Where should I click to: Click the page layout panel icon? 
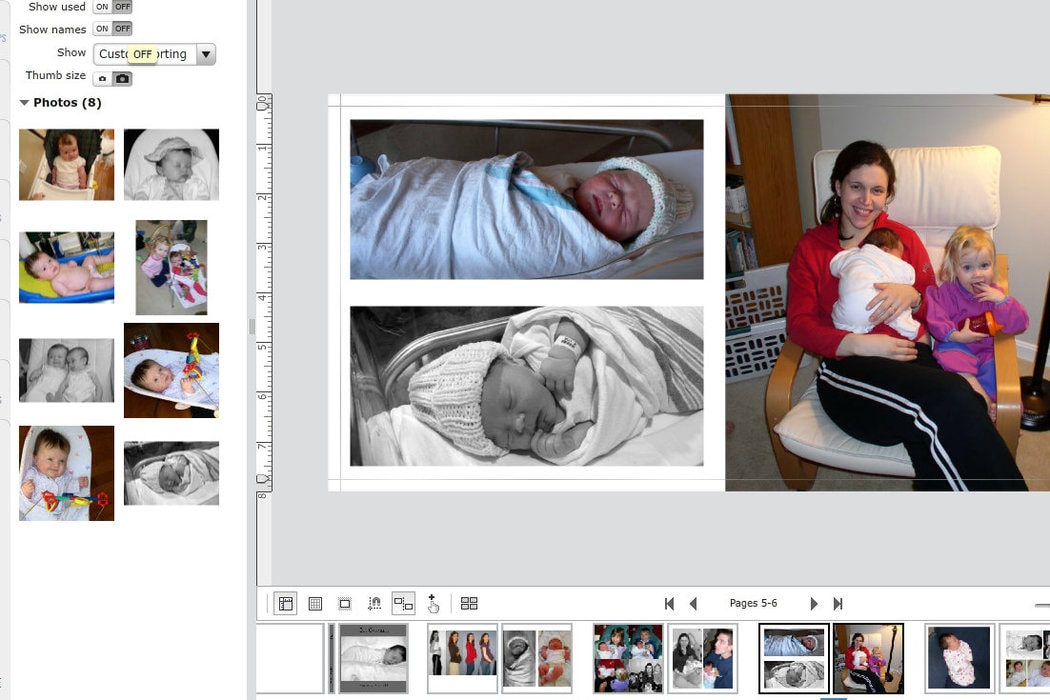coord(286,603)
